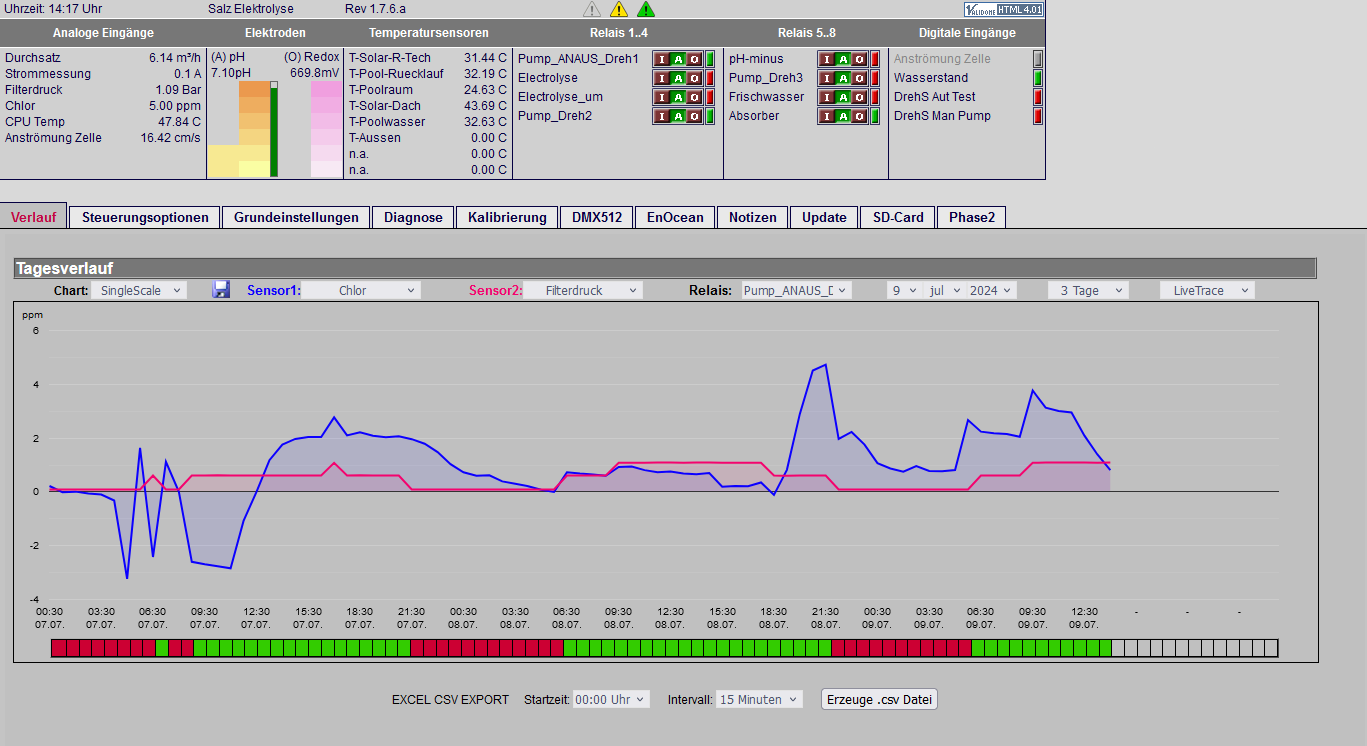Open the SD-Card tab

(898, 217)
